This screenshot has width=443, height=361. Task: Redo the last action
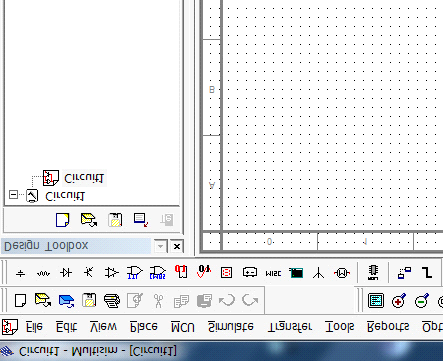(x=250, y=301)
